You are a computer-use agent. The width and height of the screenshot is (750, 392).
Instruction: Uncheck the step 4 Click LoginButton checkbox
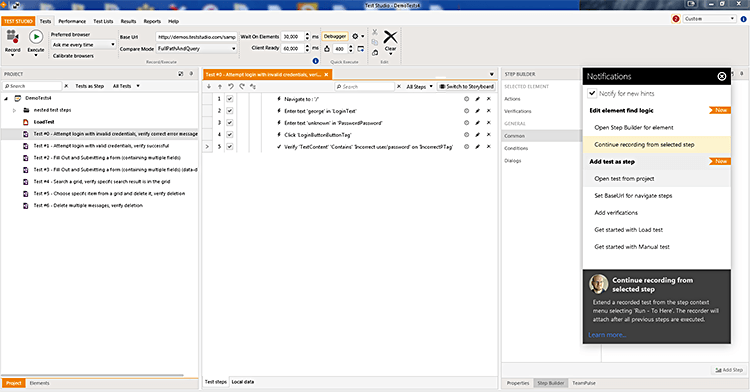230,135
